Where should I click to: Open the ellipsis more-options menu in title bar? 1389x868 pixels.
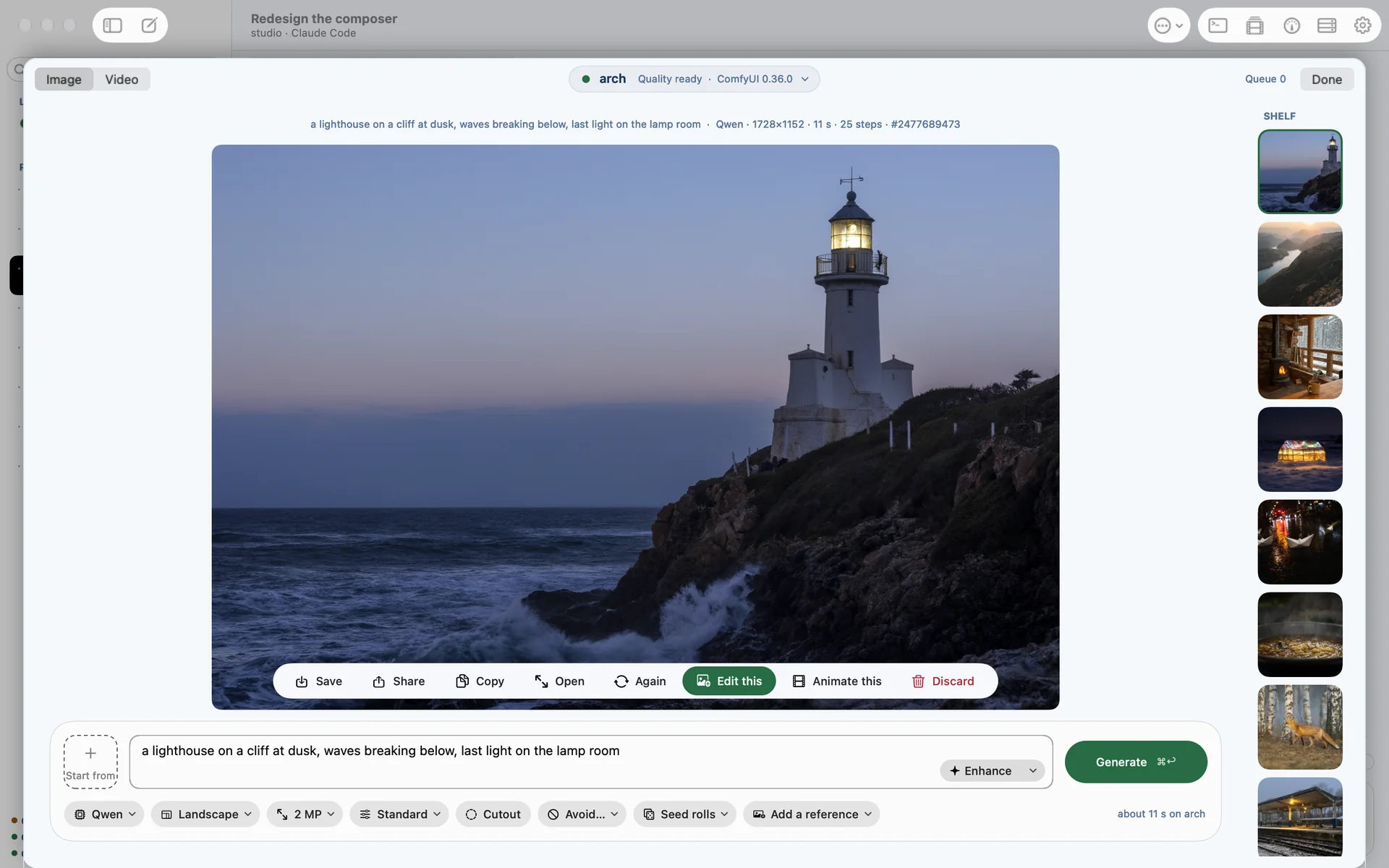click(x=1168, y=25)
